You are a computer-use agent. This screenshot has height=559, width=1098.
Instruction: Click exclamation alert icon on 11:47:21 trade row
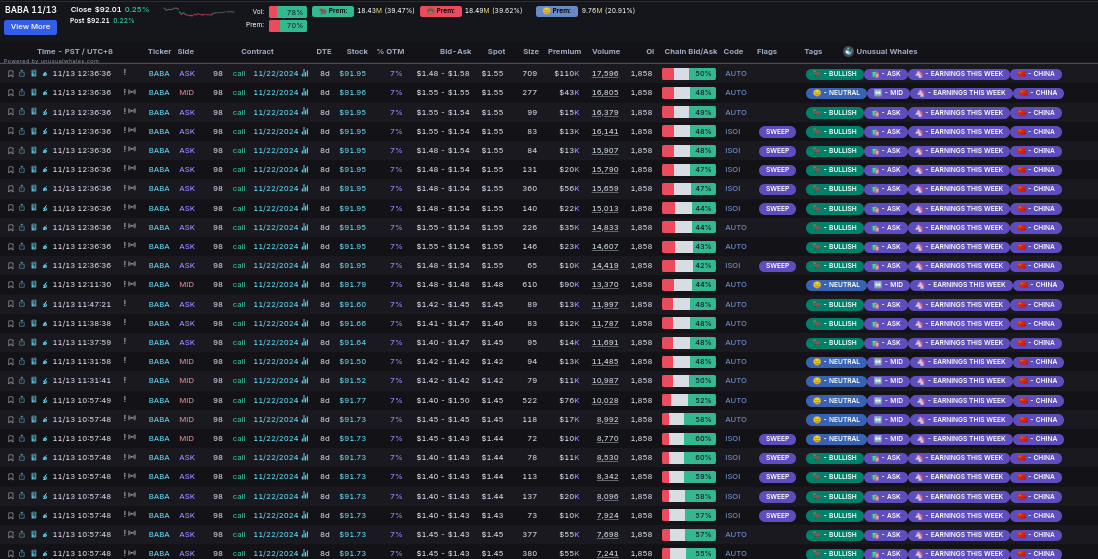point(125,304)
